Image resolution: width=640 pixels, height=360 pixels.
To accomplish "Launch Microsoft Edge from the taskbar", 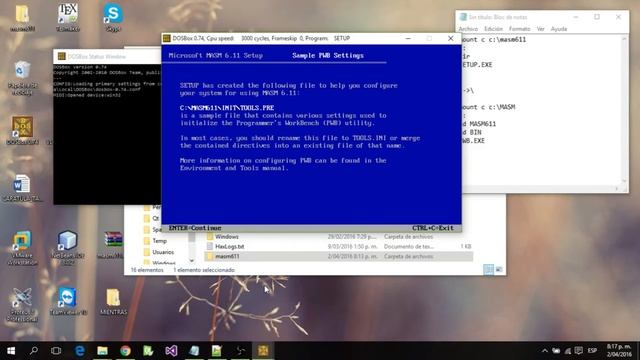I will [80, 351].
